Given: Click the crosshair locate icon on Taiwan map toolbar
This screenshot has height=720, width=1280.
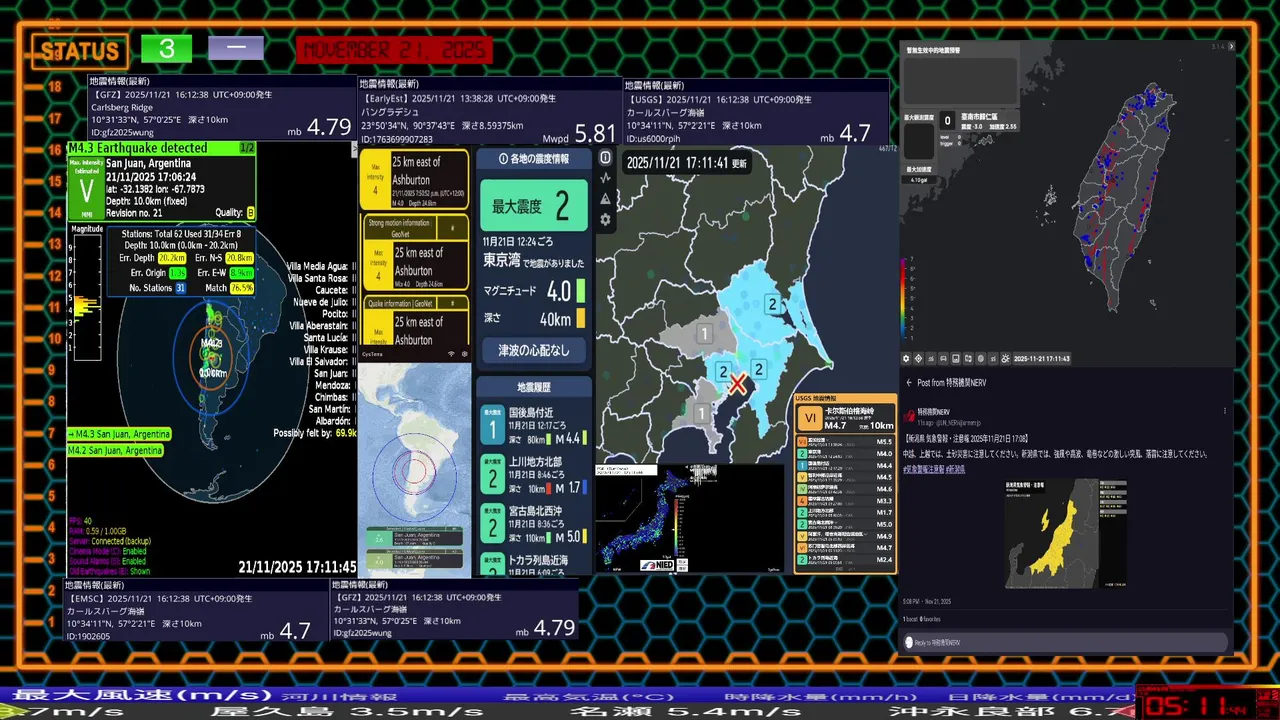Looking at the screenshot, I should (x=919, y=358).
